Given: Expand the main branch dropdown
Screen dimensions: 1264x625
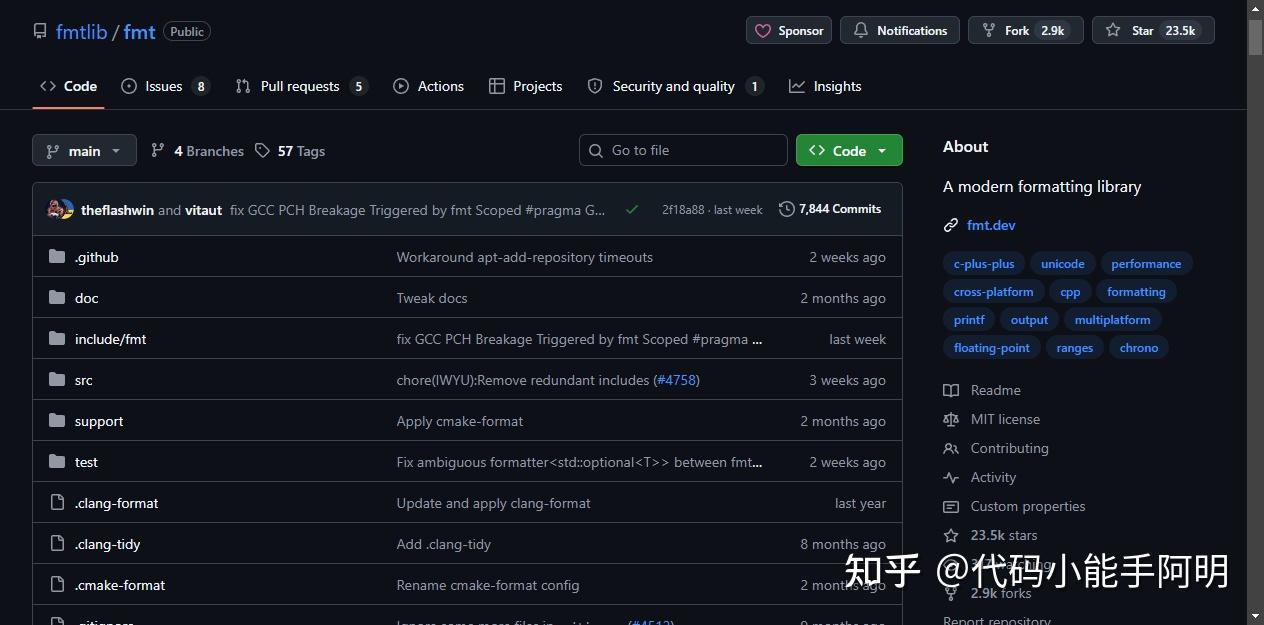Looking at the screenshot, I should (x=84, y=151).
